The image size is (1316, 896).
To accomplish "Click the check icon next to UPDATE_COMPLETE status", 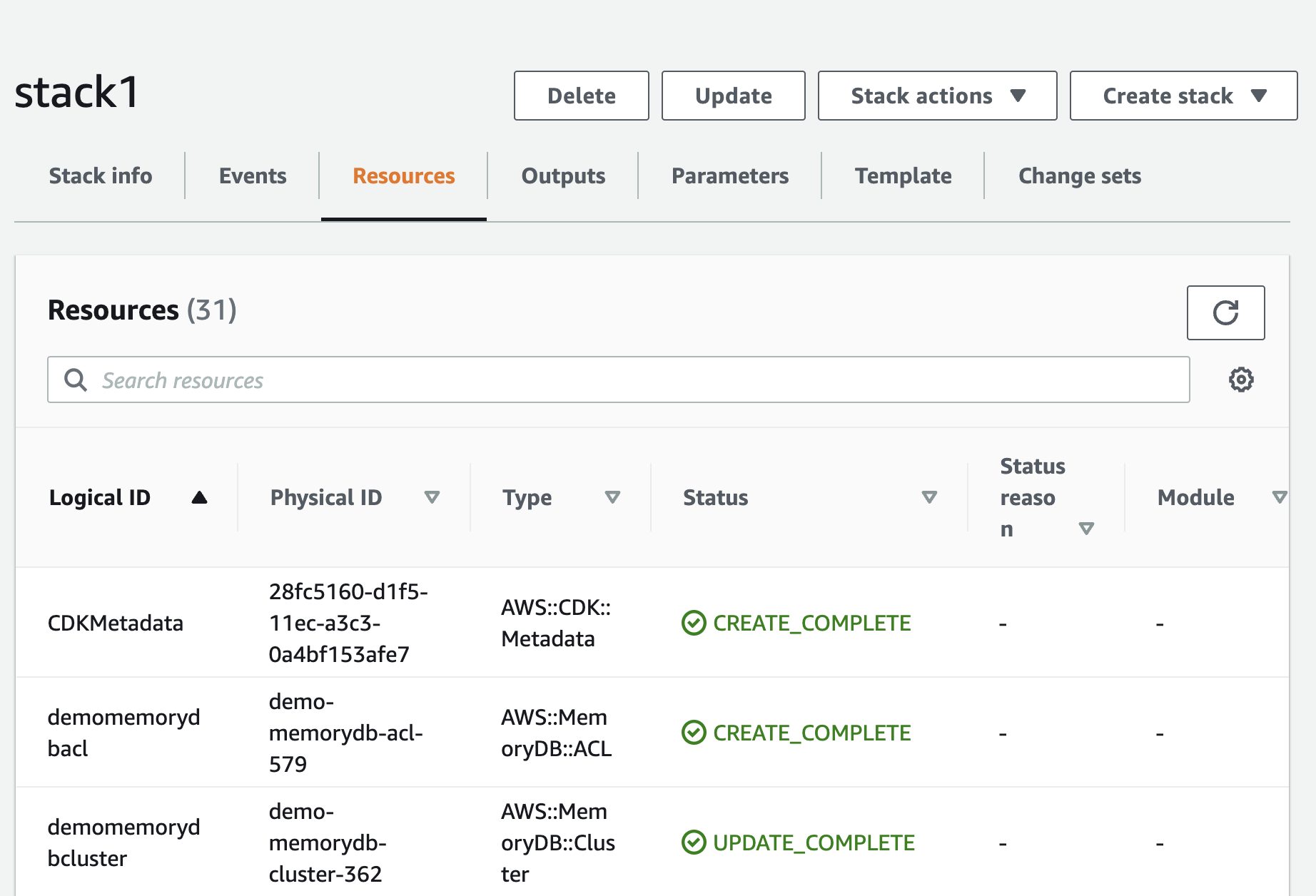I will (x=693, y=842).
